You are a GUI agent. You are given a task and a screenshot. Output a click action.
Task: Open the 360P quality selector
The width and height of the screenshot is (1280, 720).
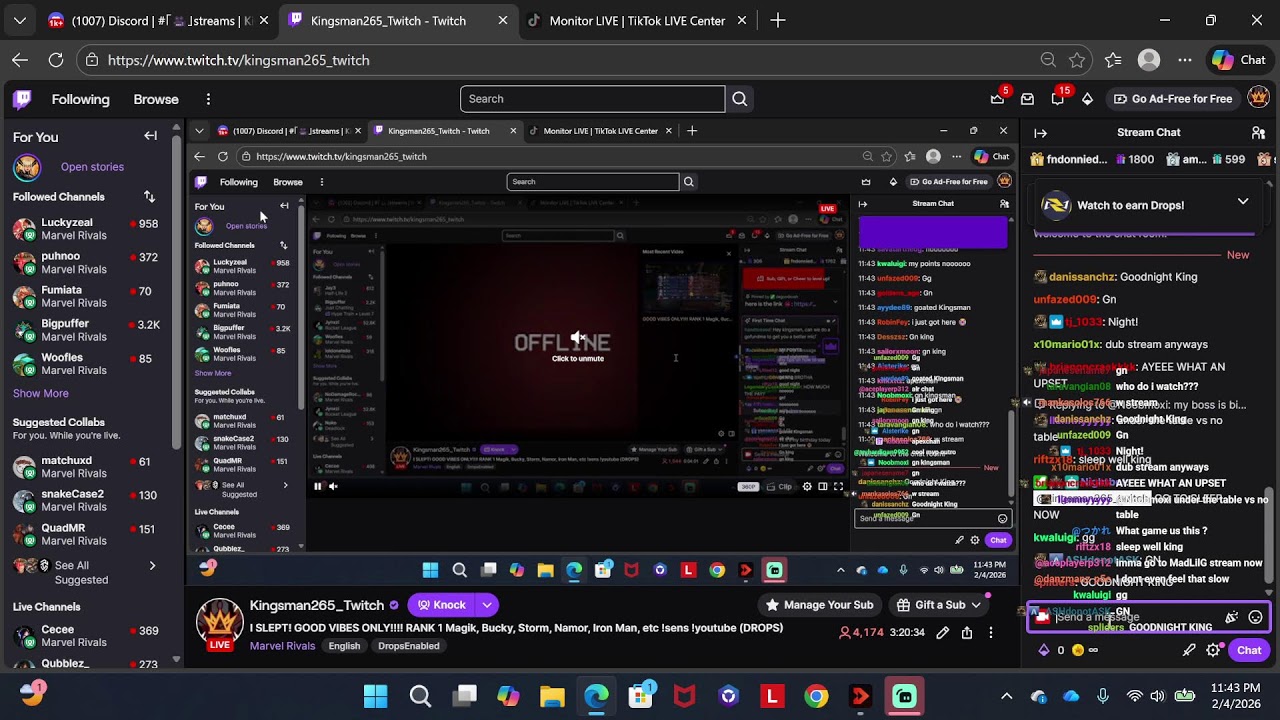(x=748, y=487)
